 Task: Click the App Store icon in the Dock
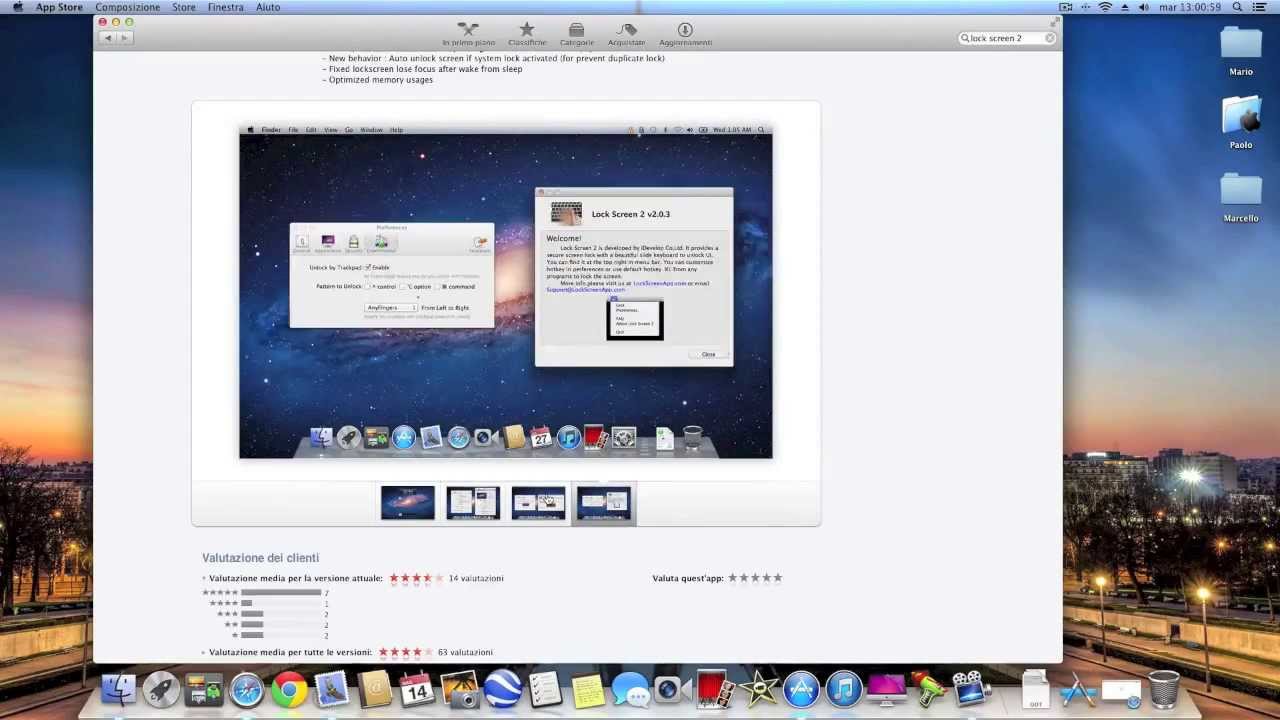[801, 689]
